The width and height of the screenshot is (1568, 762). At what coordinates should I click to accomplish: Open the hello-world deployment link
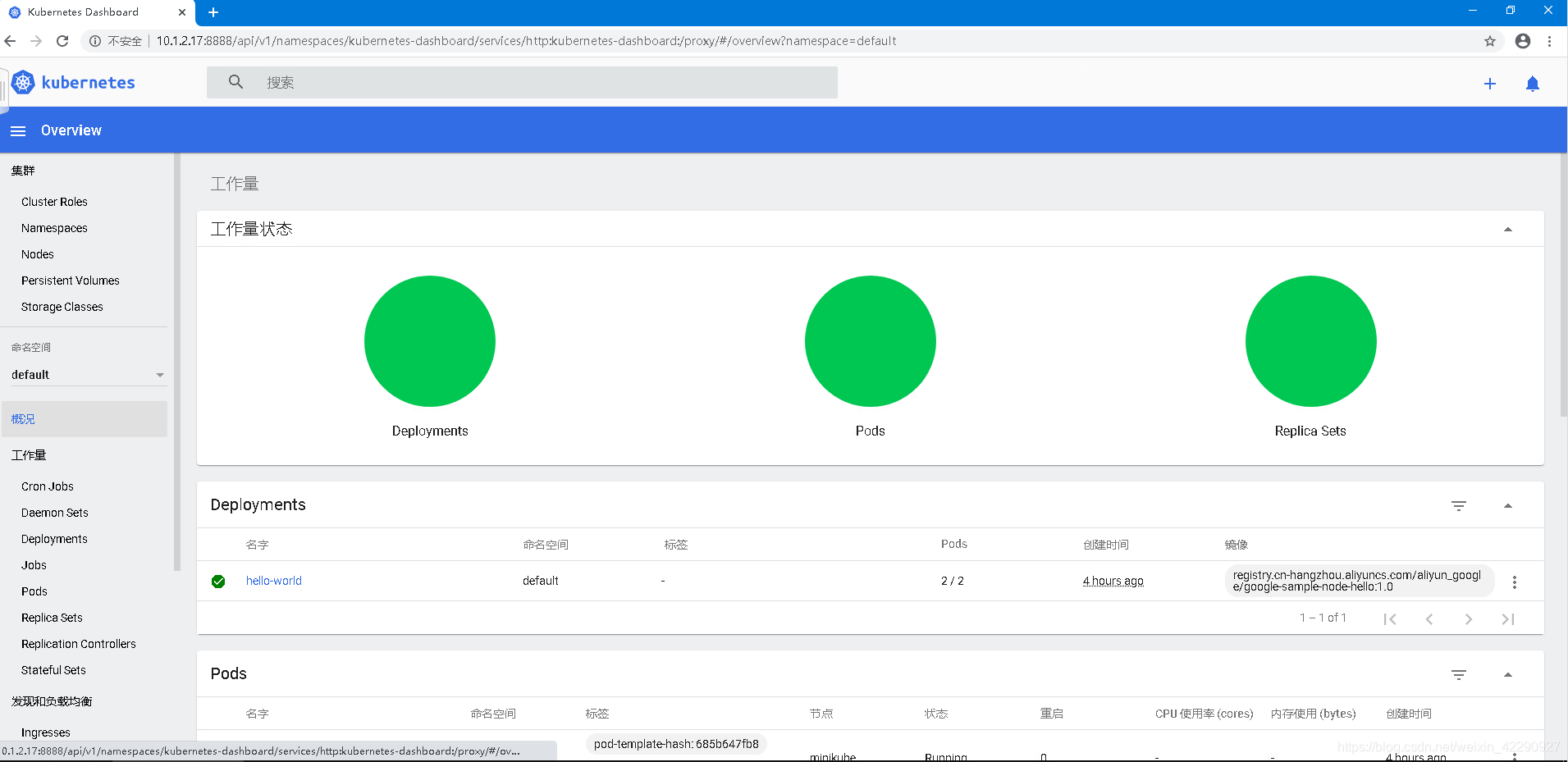coord(274,581)
